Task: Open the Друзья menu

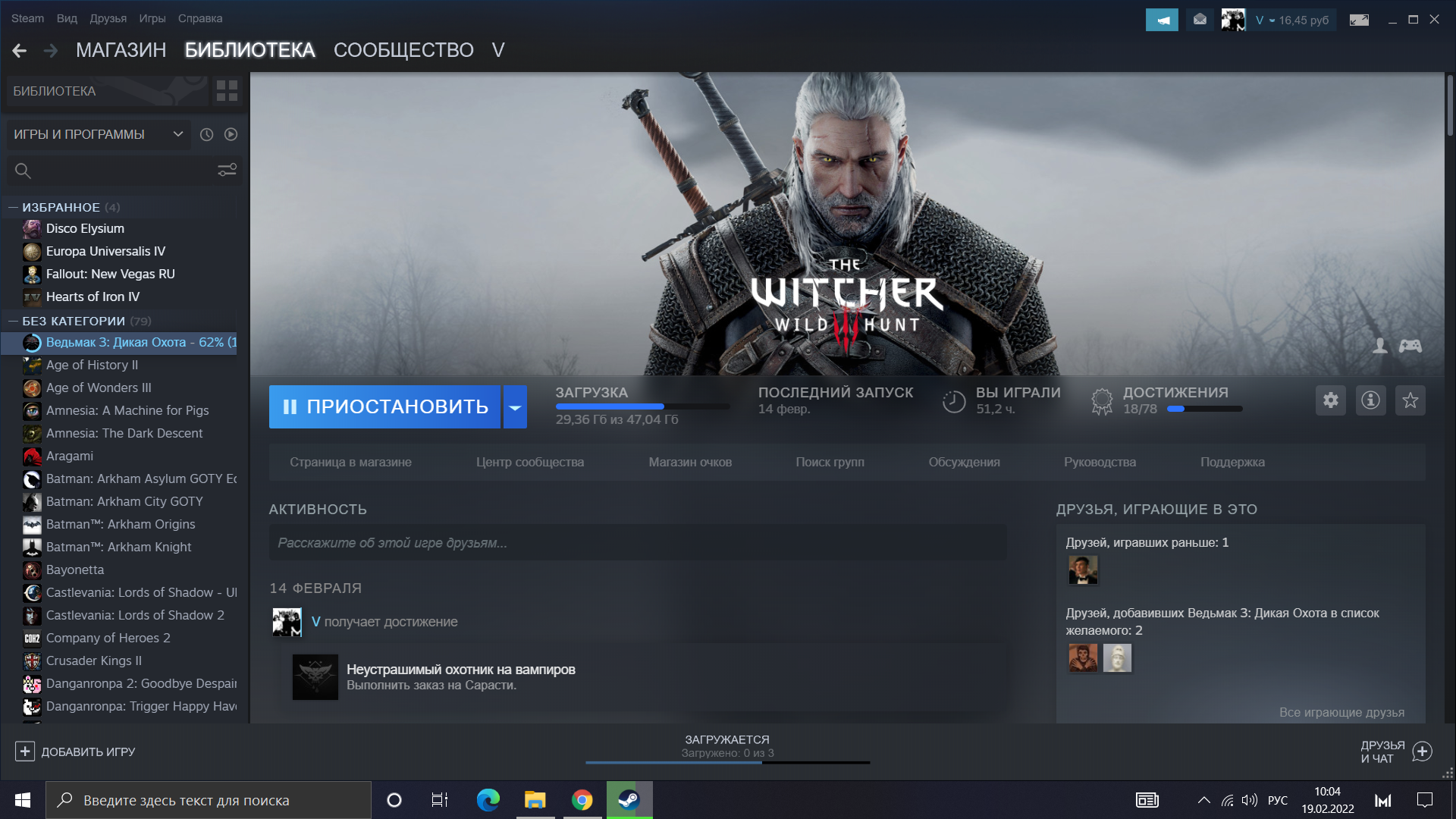Action: coord(108,18)
